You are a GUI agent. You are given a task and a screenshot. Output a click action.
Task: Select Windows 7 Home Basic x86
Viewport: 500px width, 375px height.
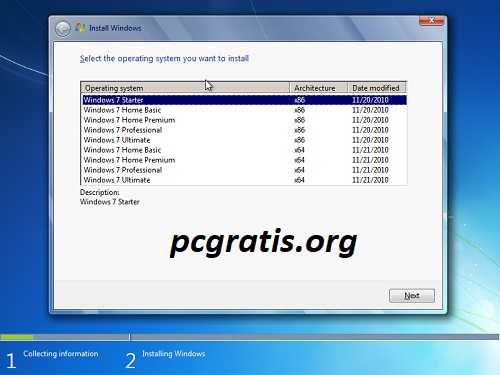[244, 110]
